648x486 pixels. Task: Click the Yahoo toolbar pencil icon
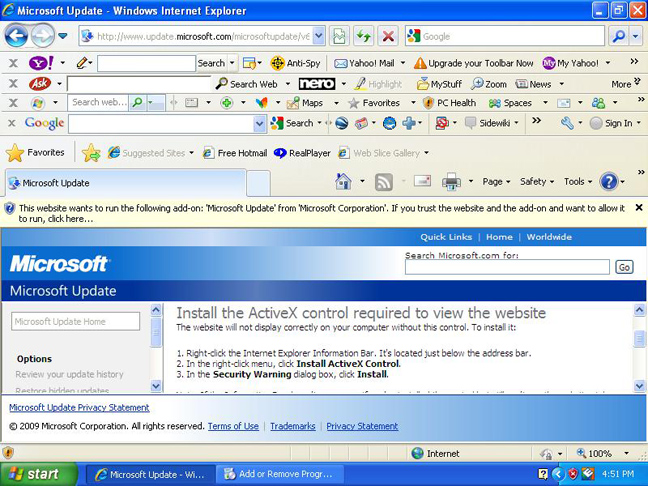tap(82, 63)
